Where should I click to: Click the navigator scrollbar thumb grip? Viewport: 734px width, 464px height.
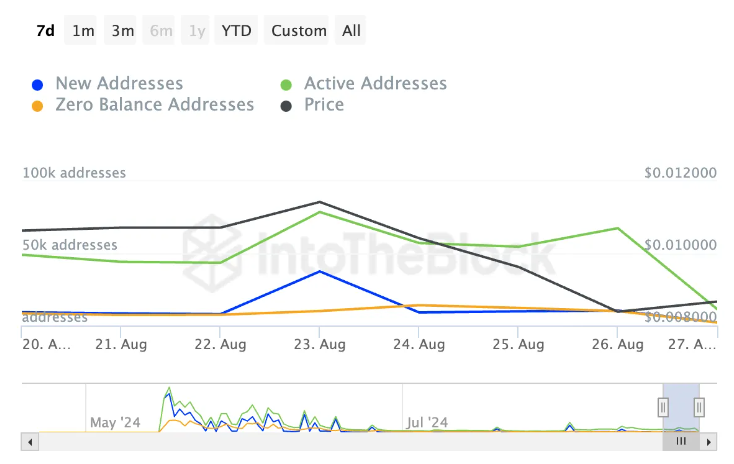pos(681,441)
